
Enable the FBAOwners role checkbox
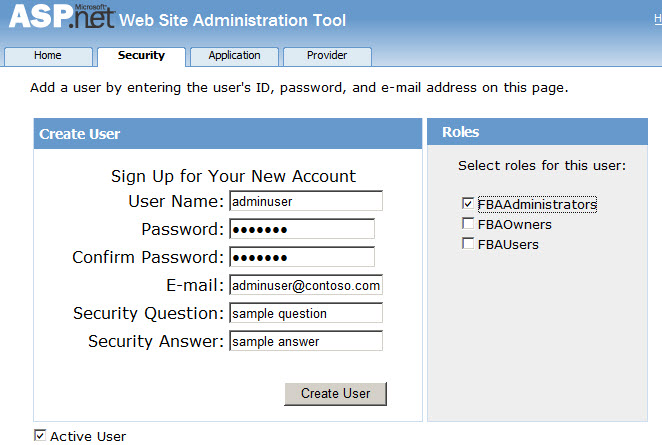[467, 224]
